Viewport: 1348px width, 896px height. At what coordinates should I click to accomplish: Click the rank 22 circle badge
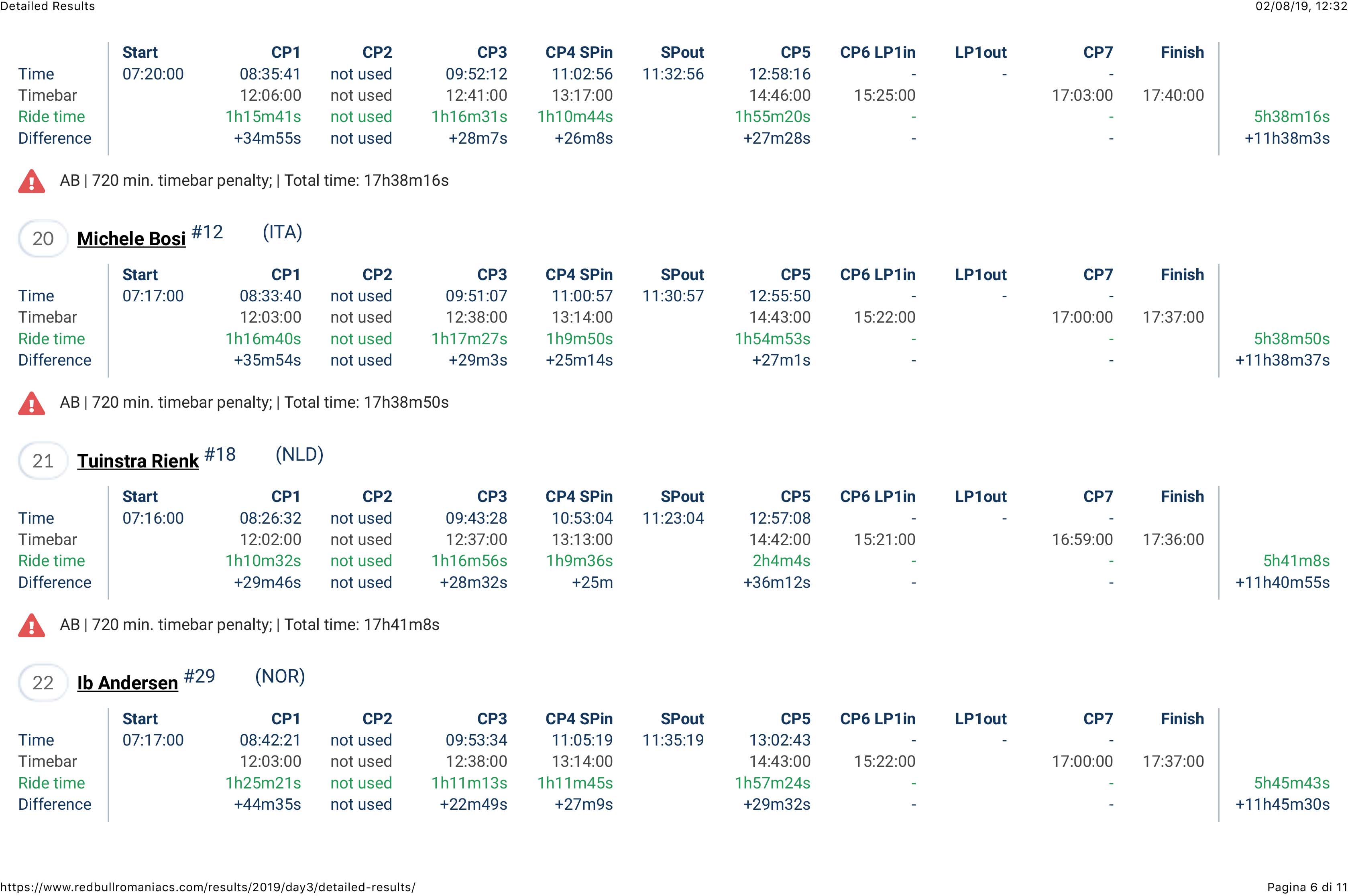43,682
